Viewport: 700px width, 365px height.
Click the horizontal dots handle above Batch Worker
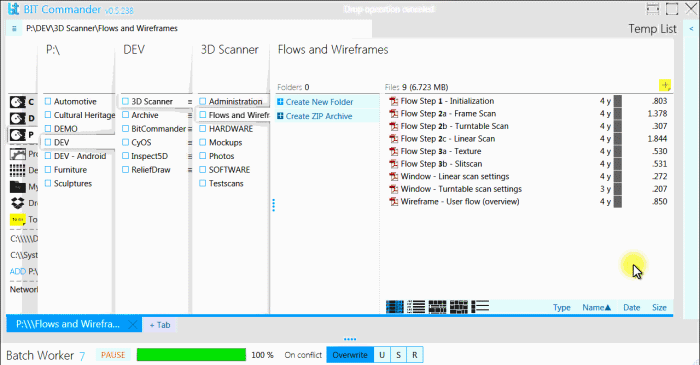(x=350, y=339)
